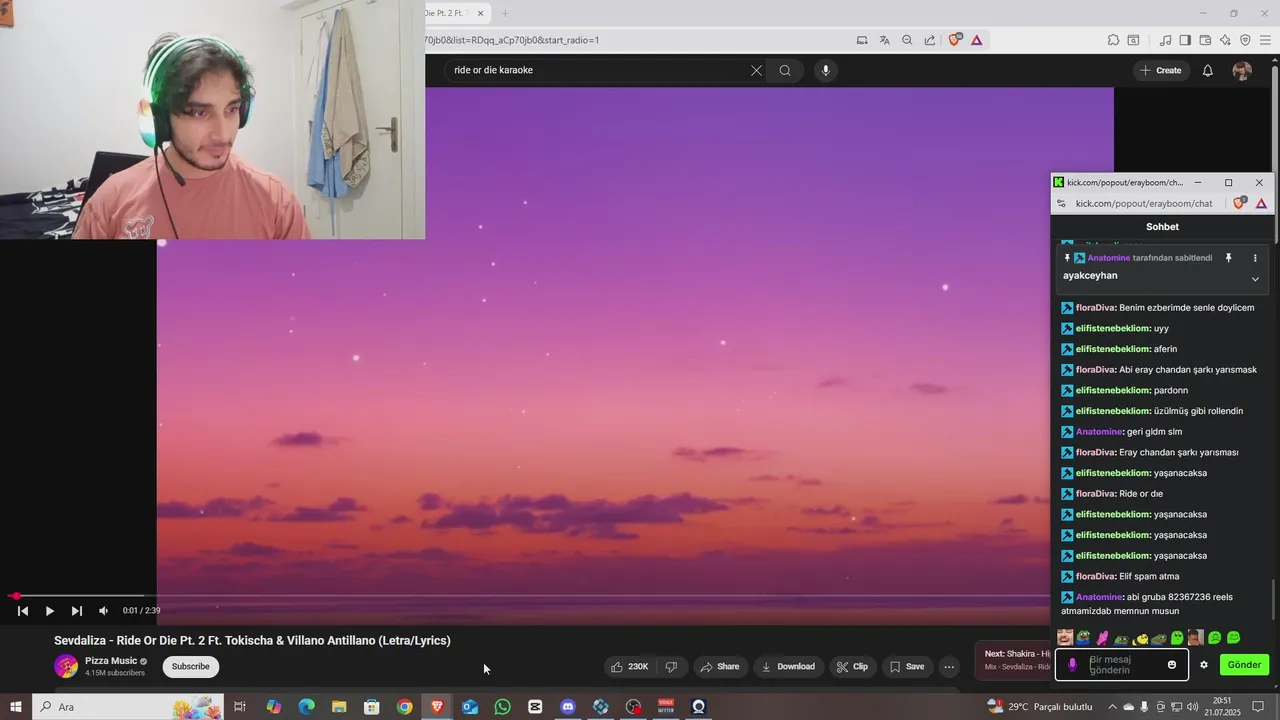Subscribe to Pizza Music channel

190,667
